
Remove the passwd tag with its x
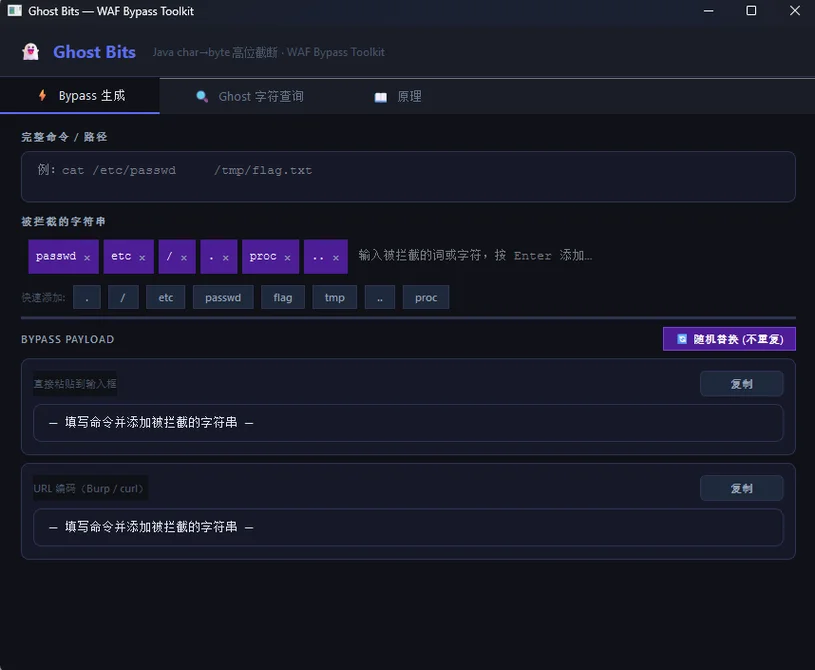pyautogui.click(x=87, y=257)
